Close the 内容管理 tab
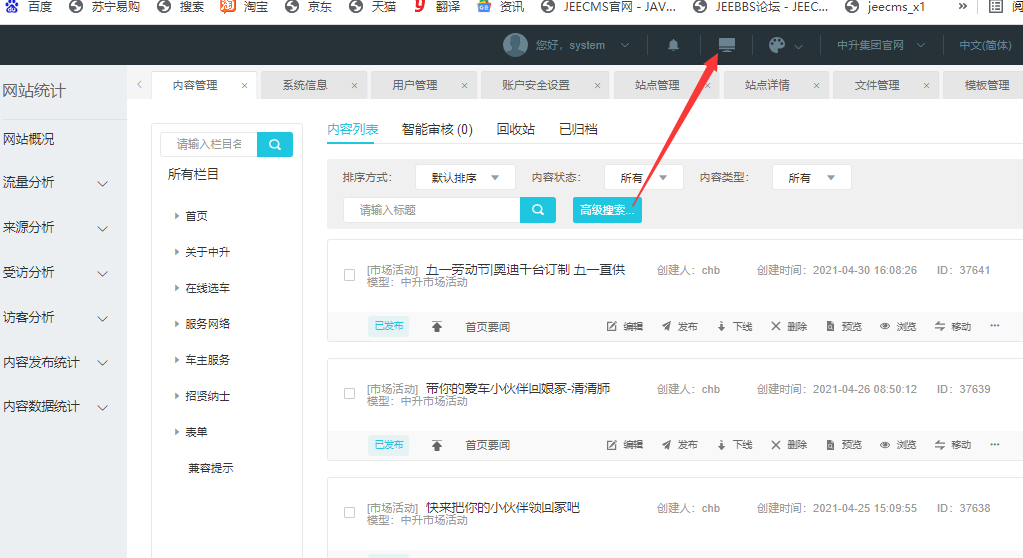1023x558 pixels. 245,85
